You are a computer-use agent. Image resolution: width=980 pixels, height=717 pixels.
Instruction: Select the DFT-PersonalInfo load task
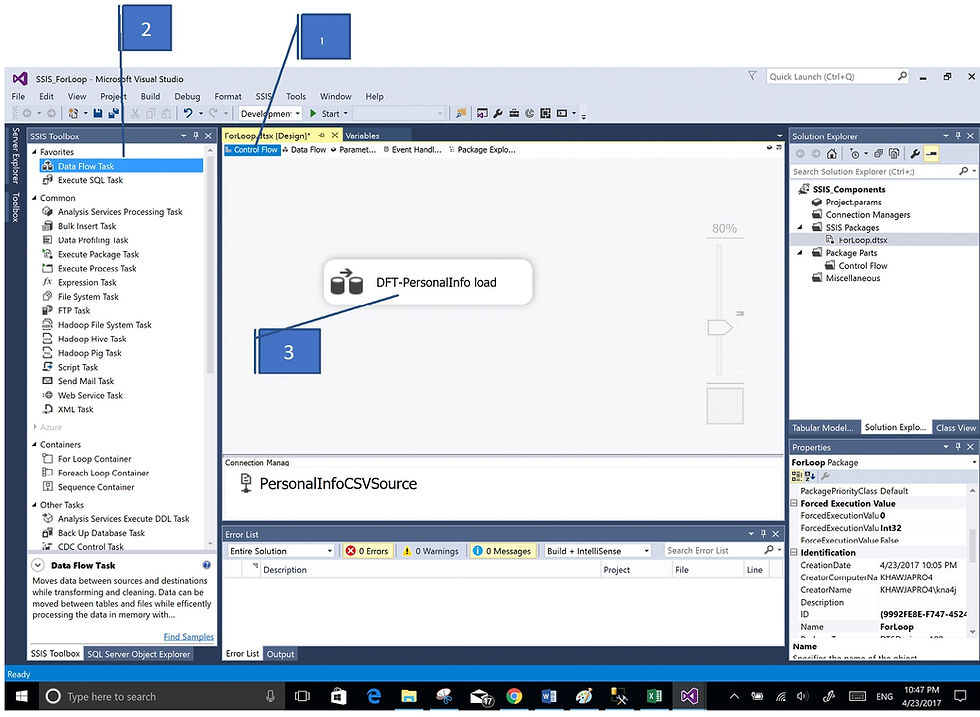(x=428, y=283)
